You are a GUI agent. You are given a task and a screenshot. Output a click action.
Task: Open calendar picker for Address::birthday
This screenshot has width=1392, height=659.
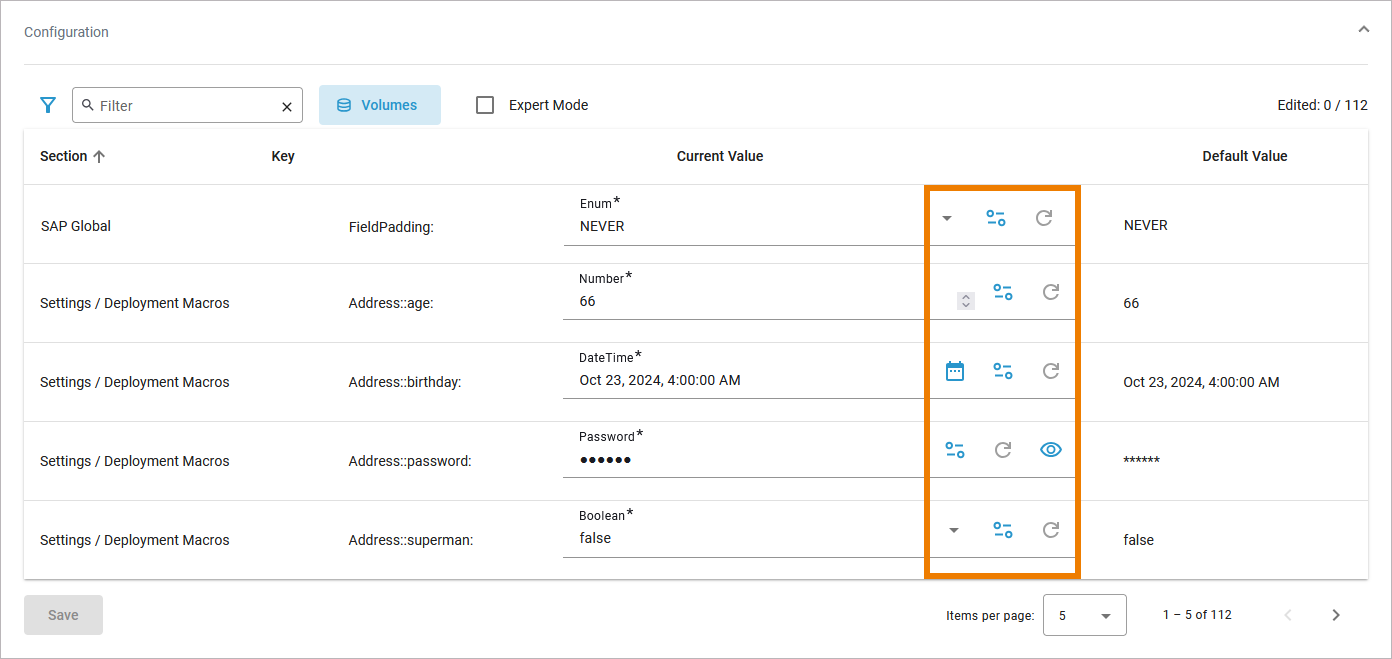coord(955,371)
